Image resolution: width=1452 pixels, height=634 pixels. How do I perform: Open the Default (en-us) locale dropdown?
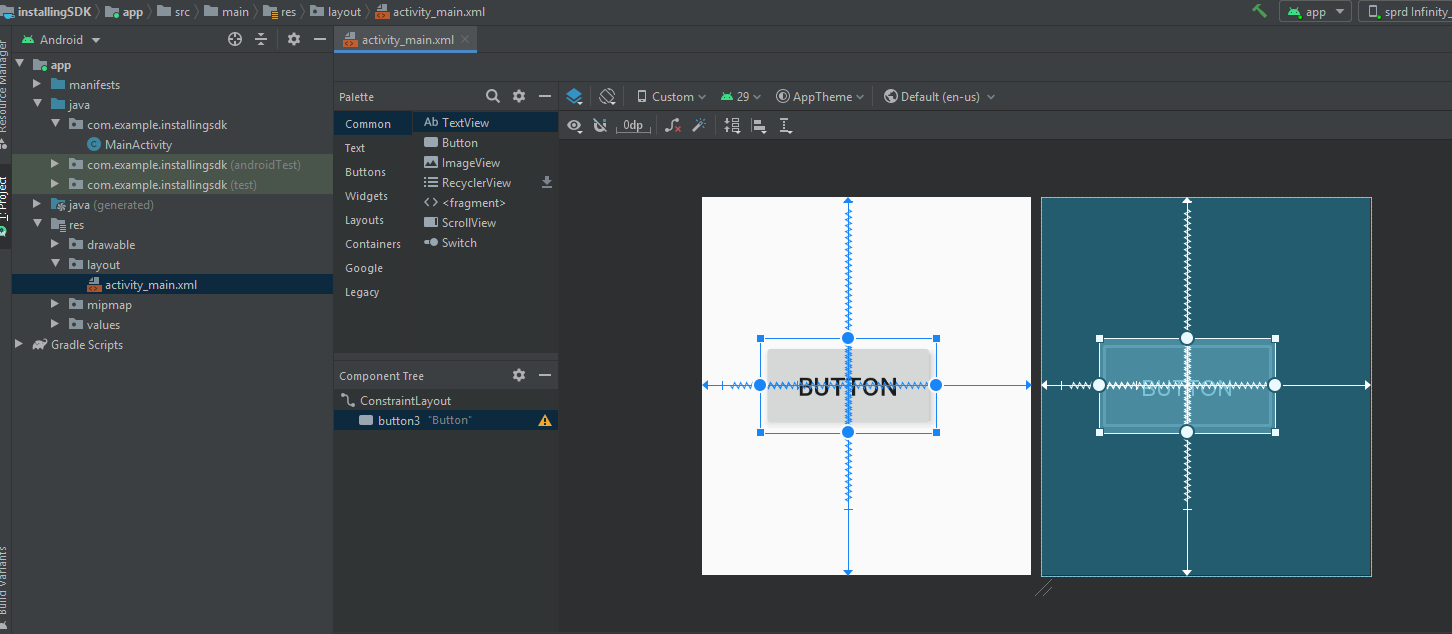coord(940,97)
